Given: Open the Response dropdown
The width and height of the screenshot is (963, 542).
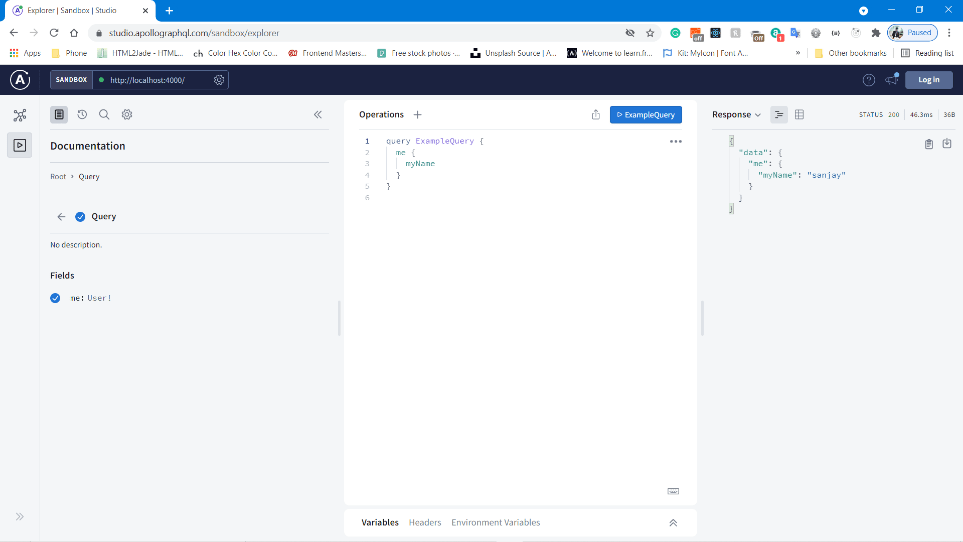Looking at the screenshot, I should pos(736,115).
